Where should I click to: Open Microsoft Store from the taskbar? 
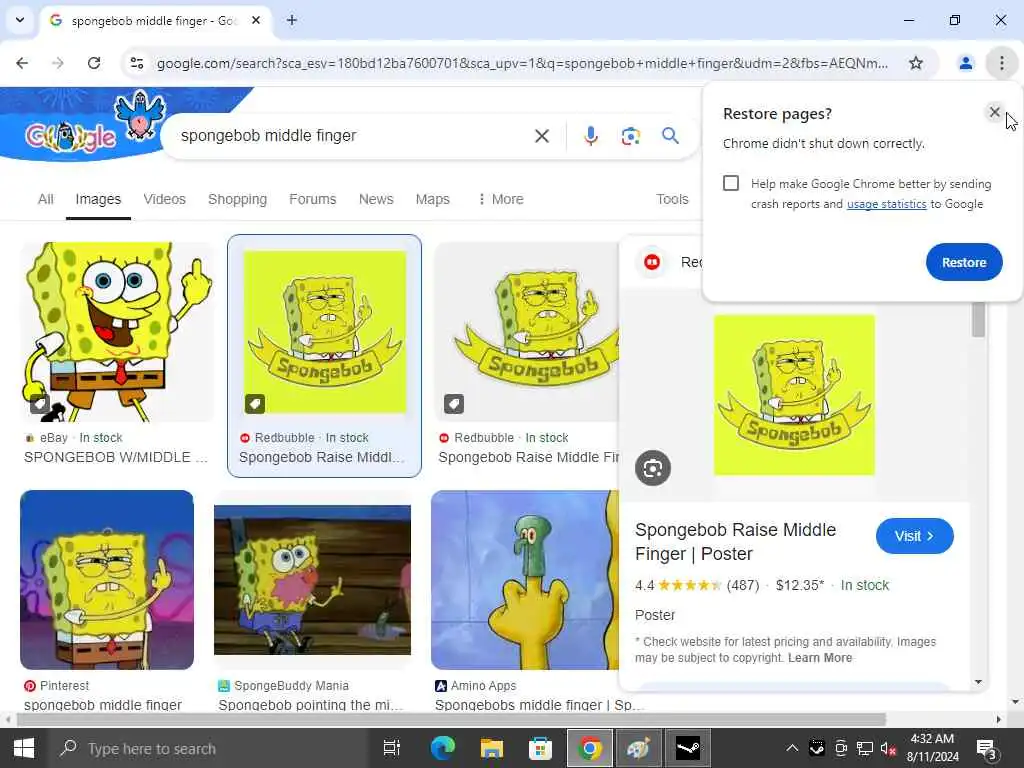click(540, 748)
